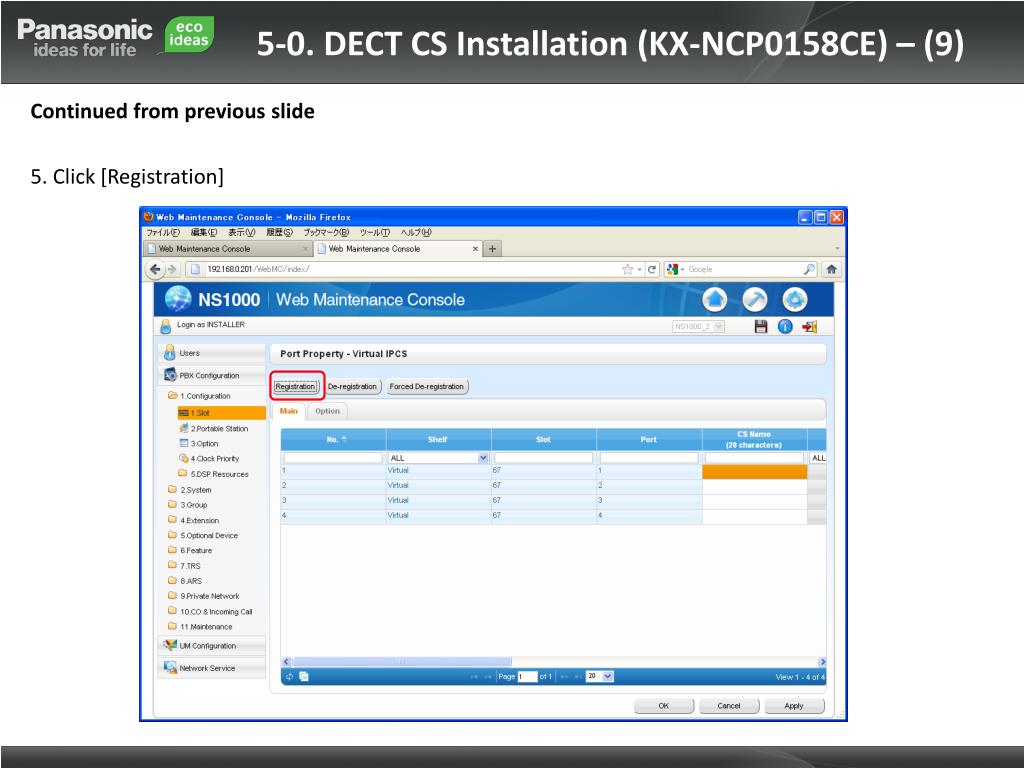The width and height of the screenshot is (1024, 768).
Task: Reload page with Firefox refresh icon
Action: (x=652, y=269)
